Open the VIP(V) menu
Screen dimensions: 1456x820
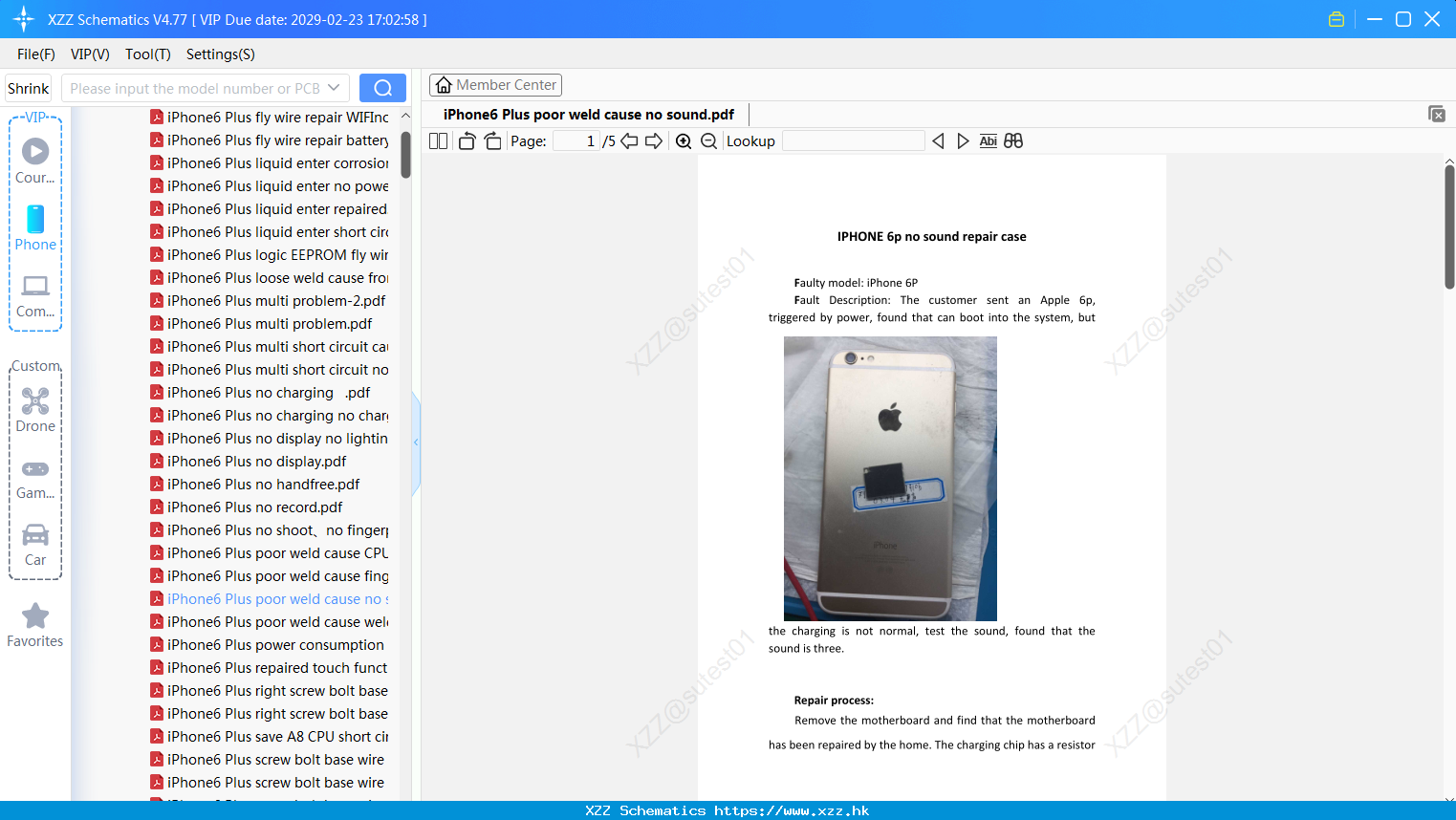point(90,54)
